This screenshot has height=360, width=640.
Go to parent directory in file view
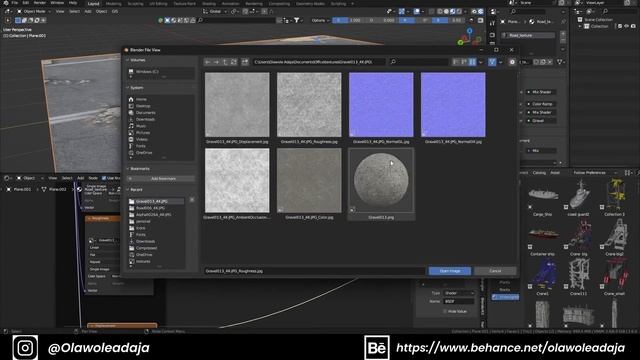[225, 62]
